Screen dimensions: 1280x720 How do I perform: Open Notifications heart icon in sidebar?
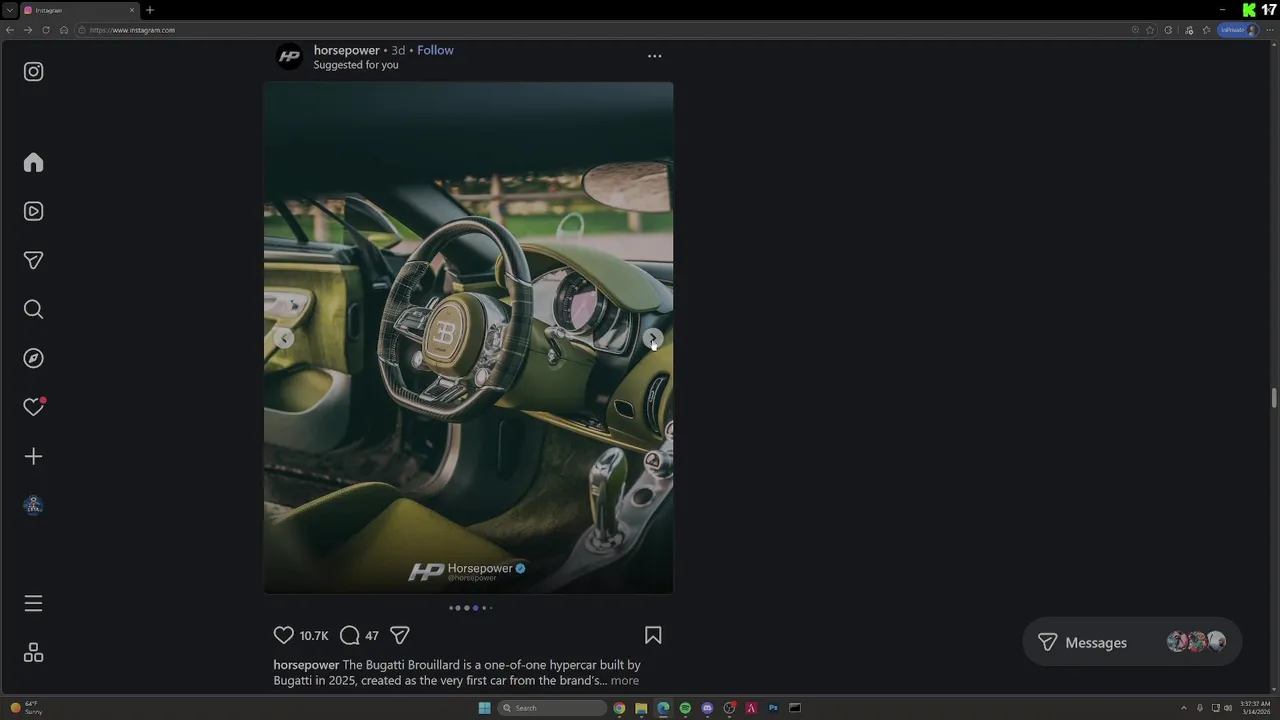[33, 407]
